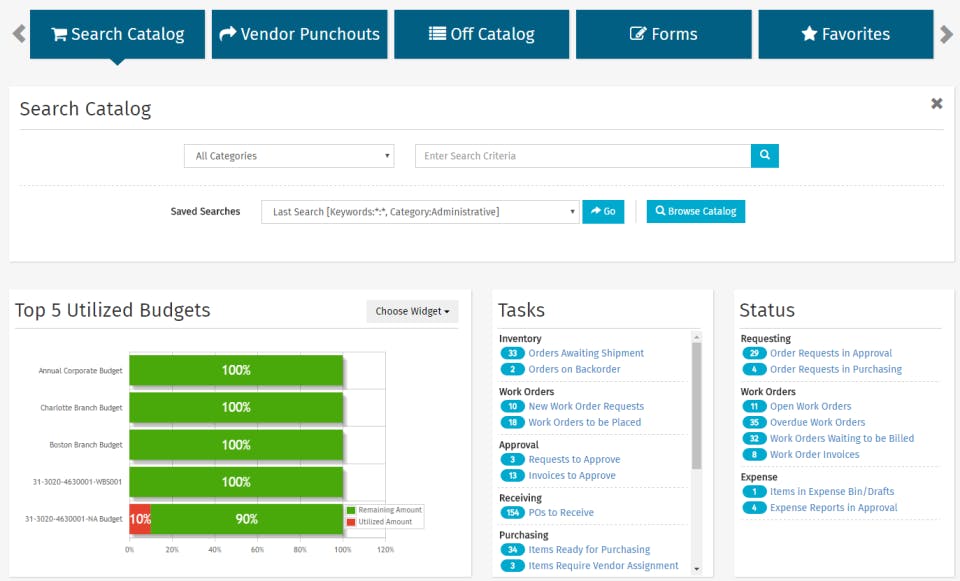Switch to the Vendor Punchouts tab
Screen dimensions: 960x581
point(299,34)
